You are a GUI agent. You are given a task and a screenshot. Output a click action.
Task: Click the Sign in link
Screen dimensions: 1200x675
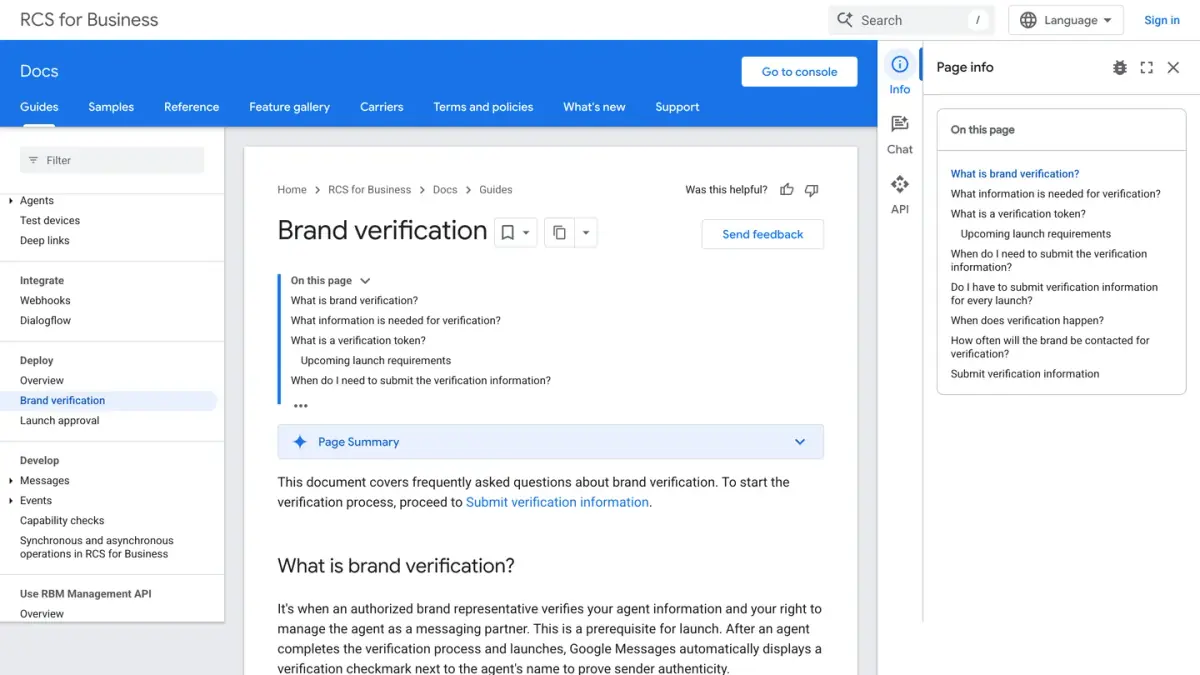click(1162, 20)
